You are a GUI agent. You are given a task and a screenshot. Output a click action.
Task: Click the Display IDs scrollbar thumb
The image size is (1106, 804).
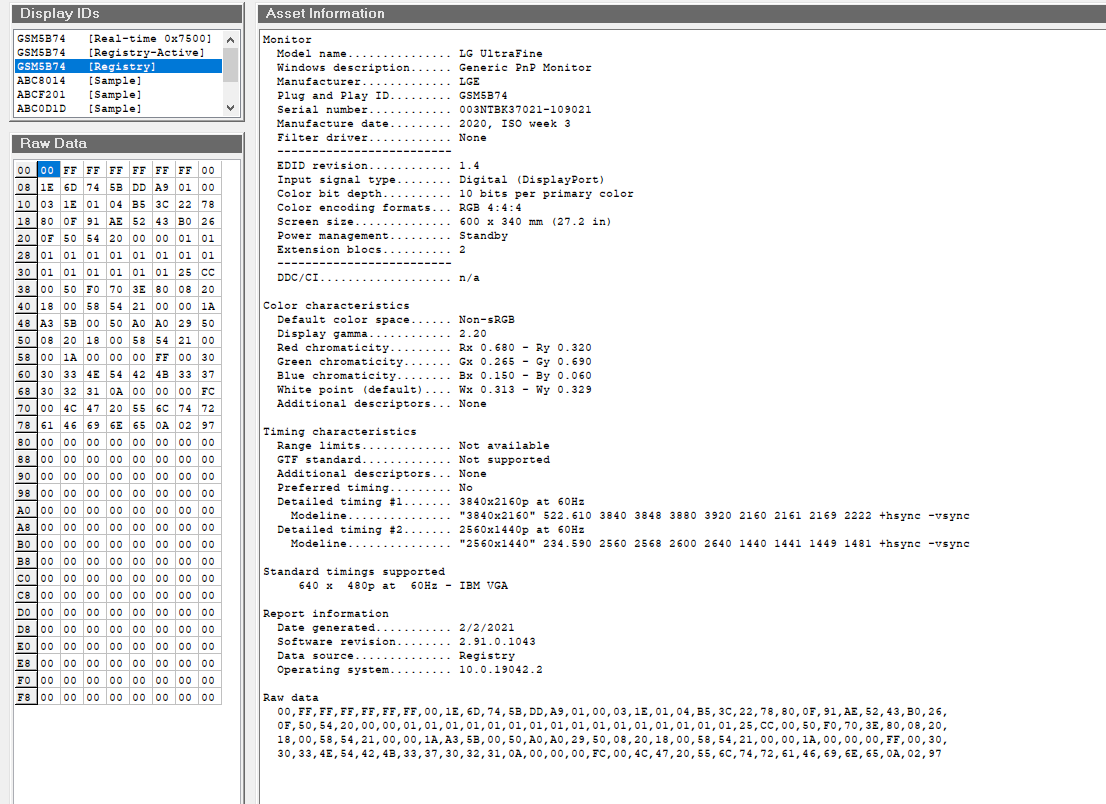[230, 65]
